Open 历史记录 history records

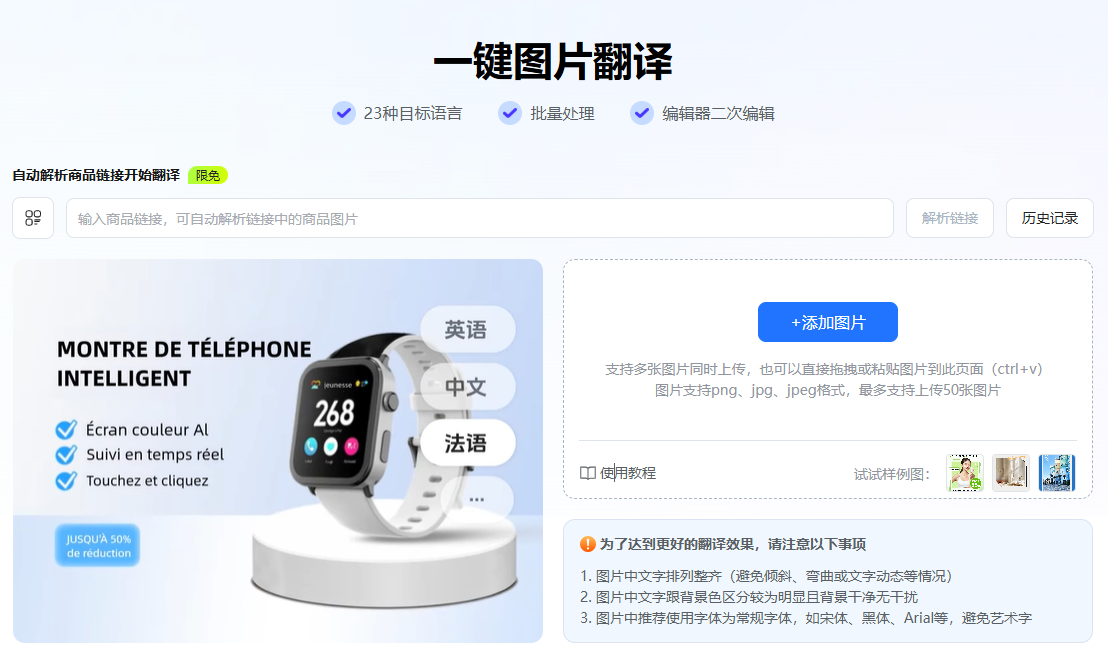(1049, 218)
